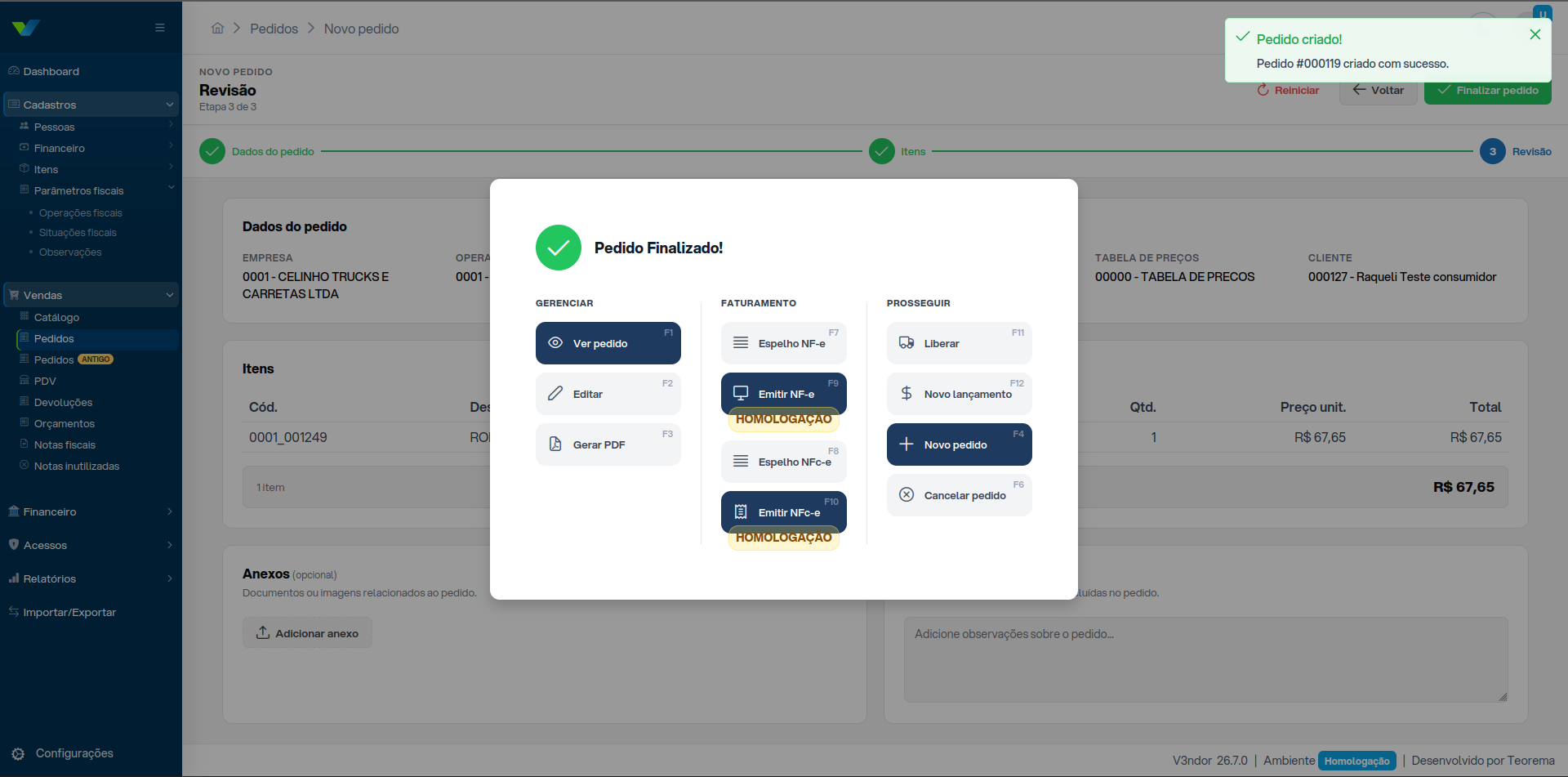Open Notas fiscais in sidebar
The width and height of the screenshot is (1568, 777).
65,444
